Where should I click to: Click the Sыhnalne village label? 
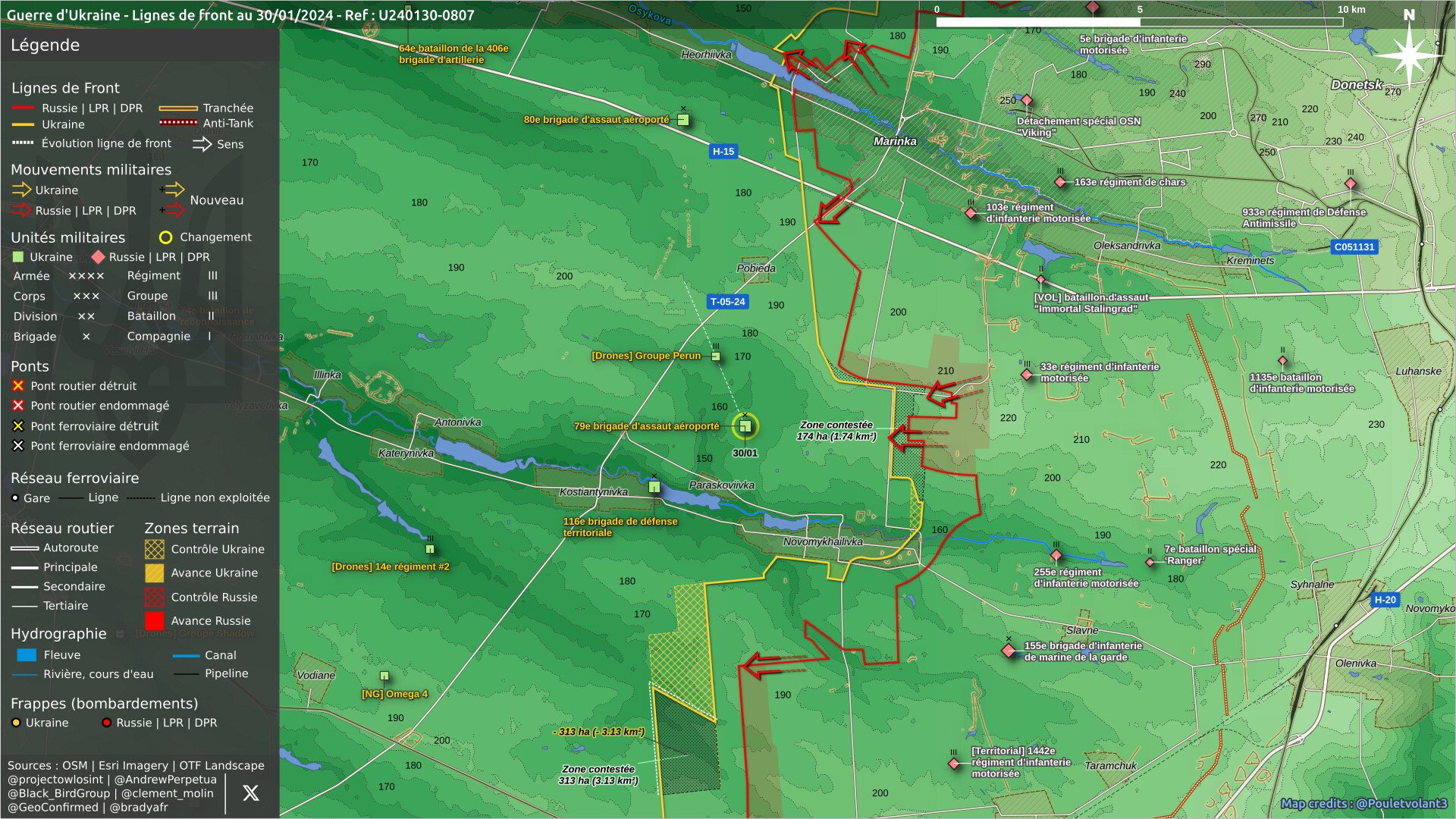point(1312,584)
